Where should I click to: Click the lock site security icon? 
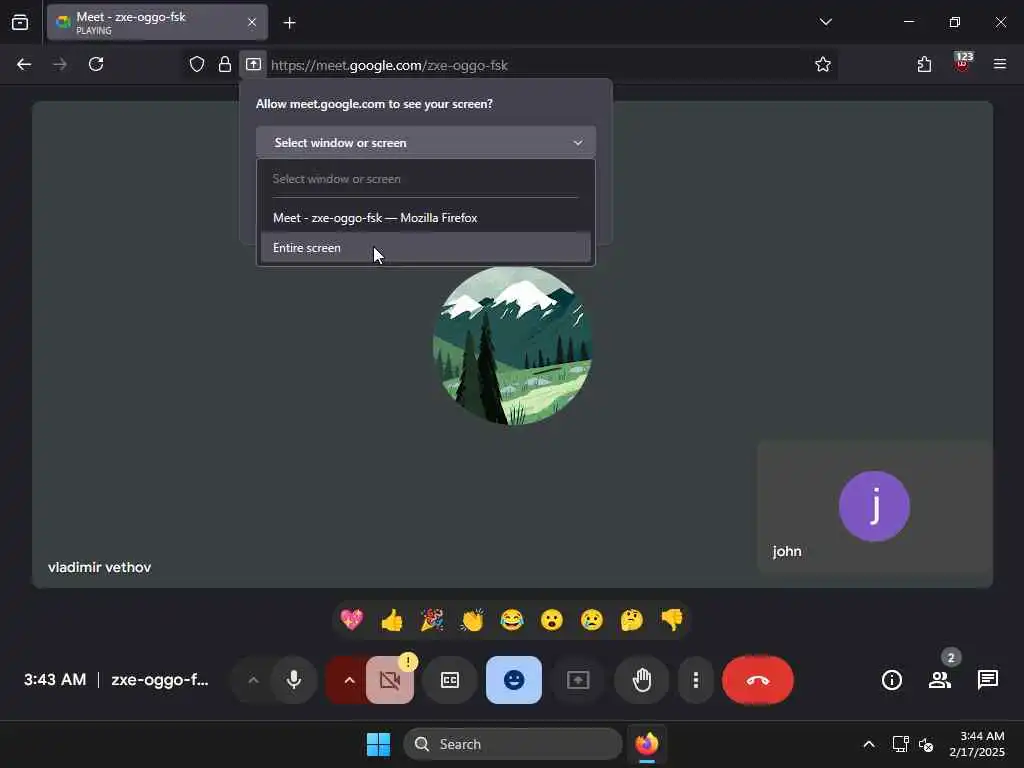click(x=225, y=65)
